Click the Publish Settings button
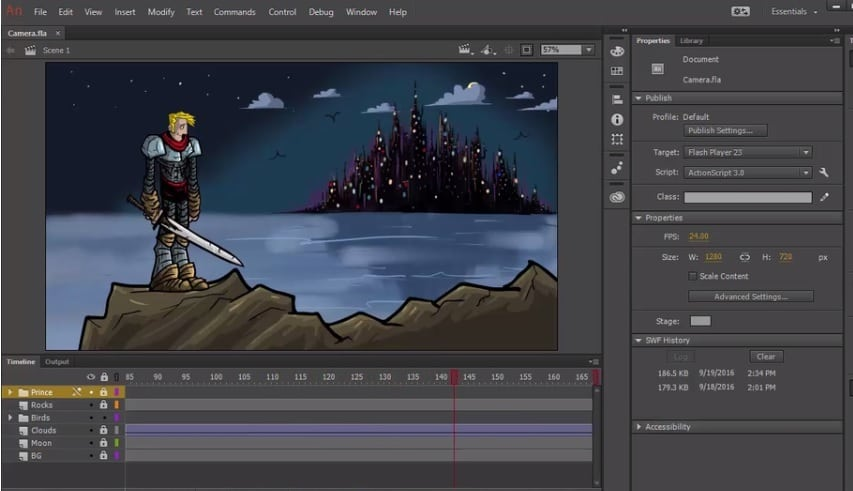This screenshot has width=853, height=491. (x=726, y=130)
